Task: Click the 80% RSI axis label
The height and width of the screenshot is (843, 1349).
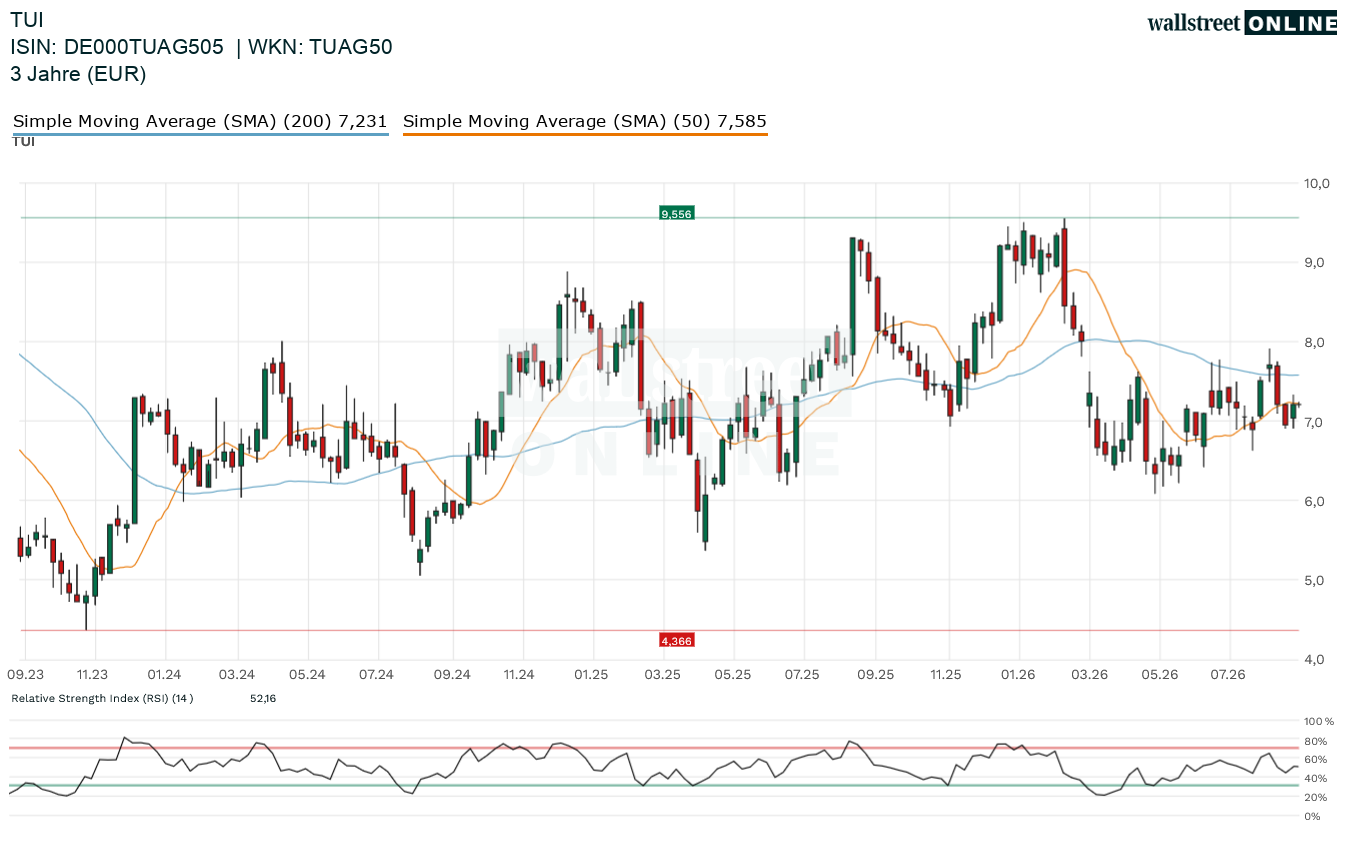Action: click(x=1315, y=741)
